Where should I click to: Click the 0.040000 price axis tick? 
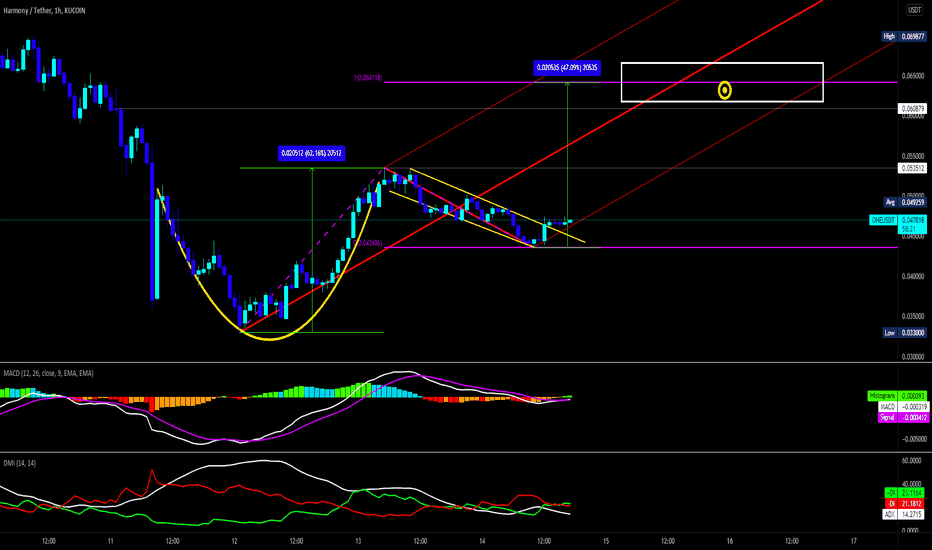click(912, 276)
